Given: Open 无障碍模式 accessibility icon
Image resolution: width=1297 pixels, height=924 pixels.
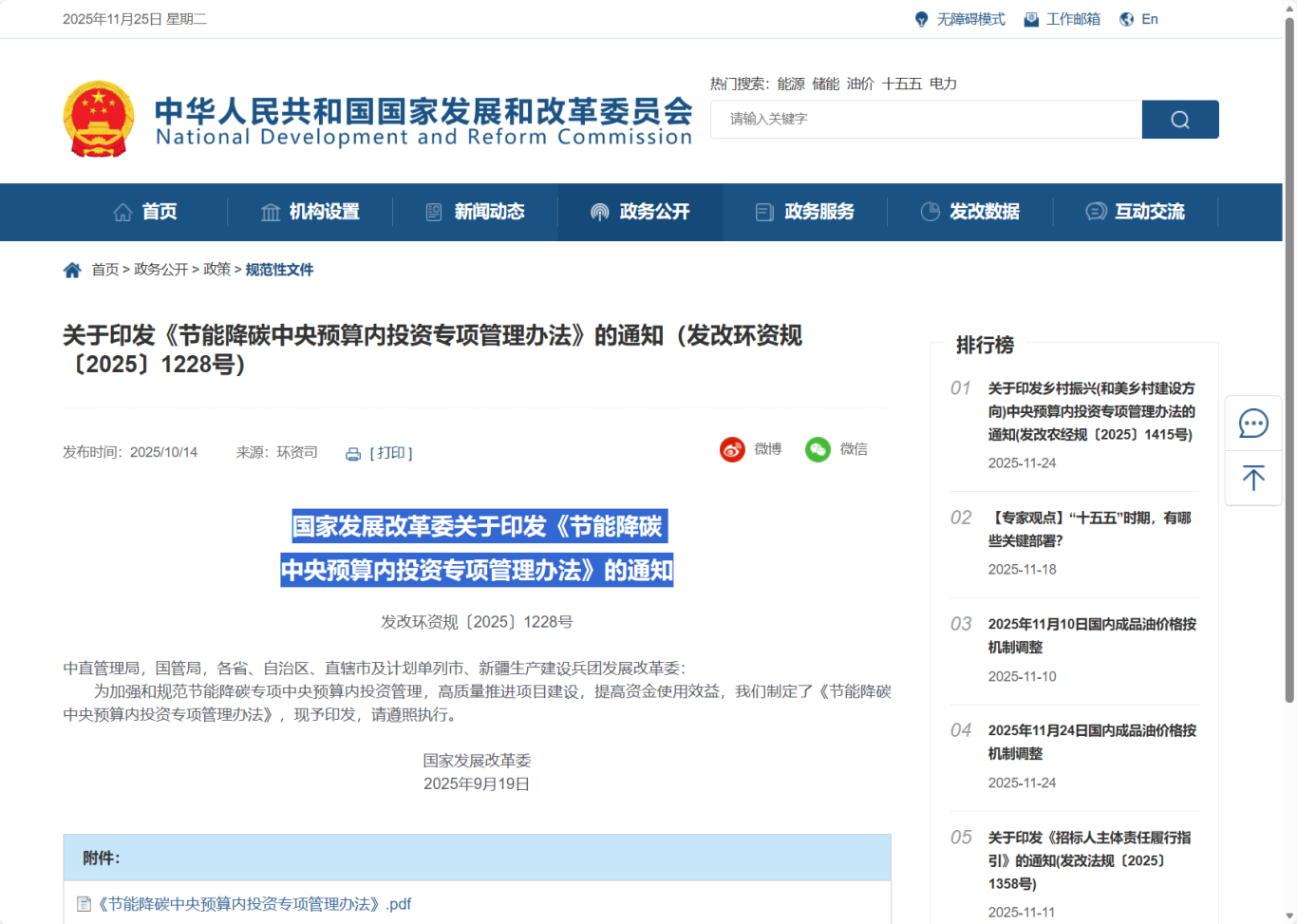Looking at the screenshot, I should [x=920, y=18].
